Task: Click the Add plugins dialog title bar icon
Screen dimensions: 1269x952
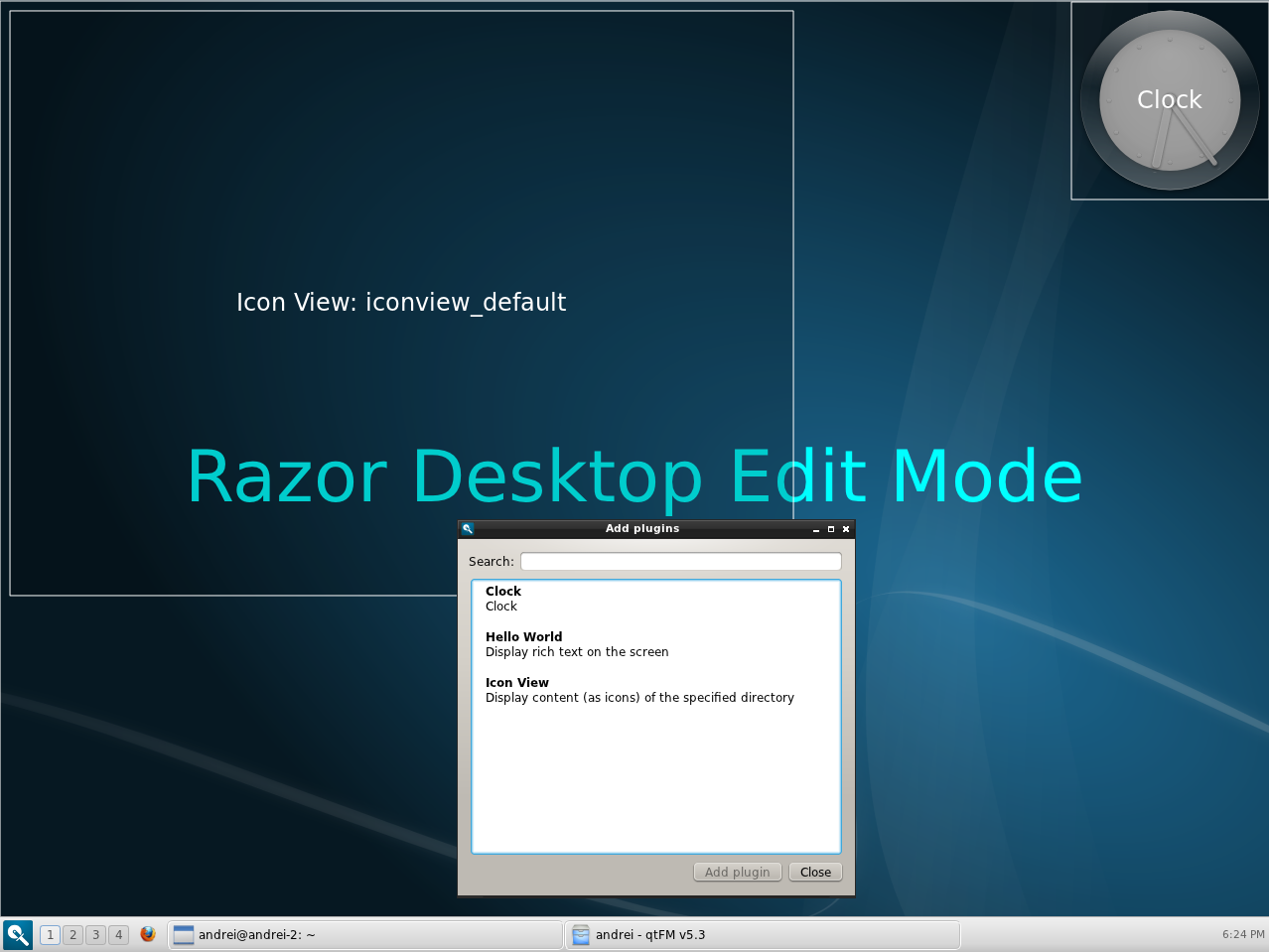Action: coord(467,528)
